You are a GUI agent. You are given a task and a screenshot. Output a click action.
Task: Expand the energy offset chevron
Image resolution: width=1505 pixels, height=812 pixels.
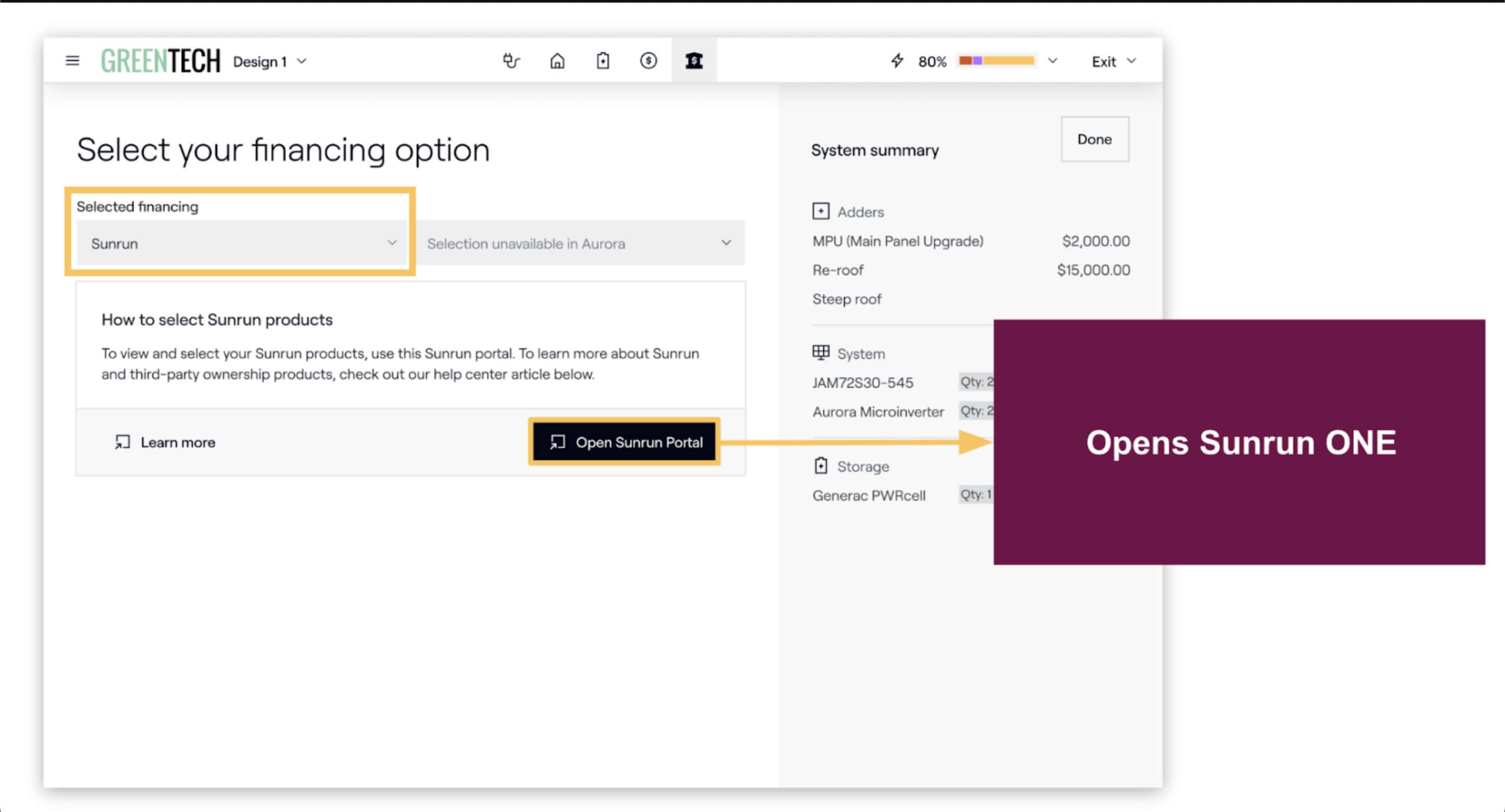[1052, 61]
